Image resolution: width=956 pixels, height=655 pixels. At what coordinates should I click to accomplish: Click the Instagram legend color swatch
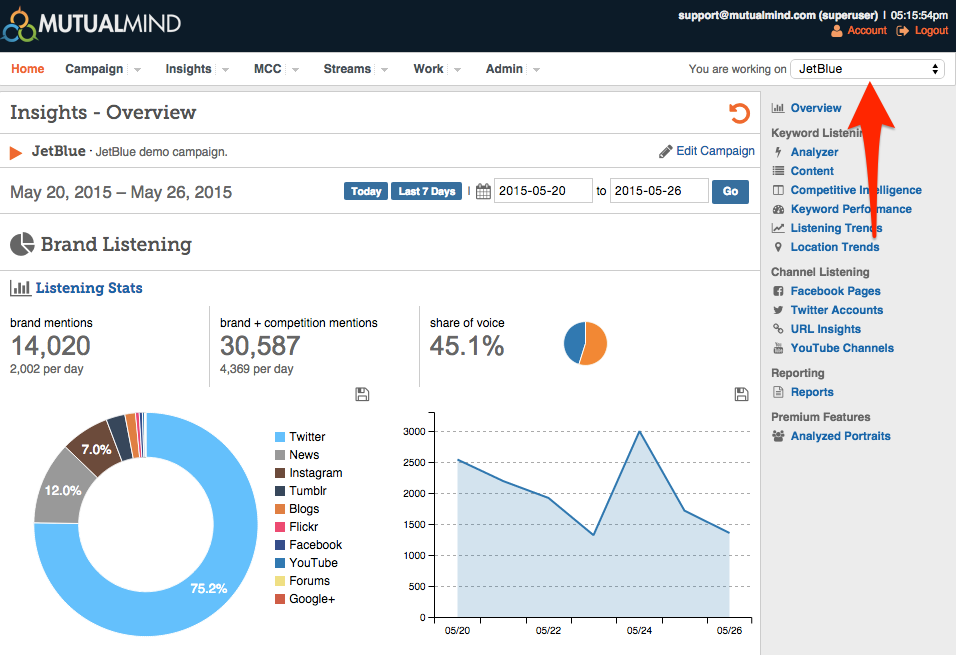click(x=280, y=473)
